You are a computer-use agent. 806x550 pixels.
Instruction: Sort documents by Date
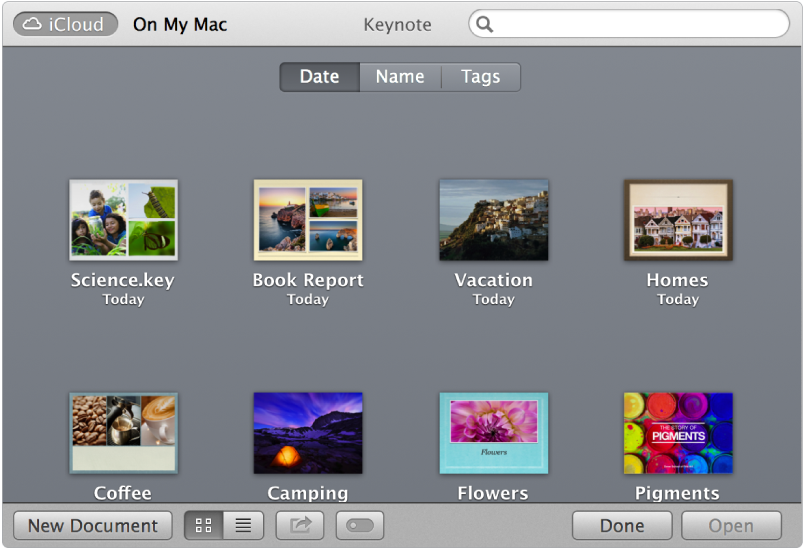(x=319, y=77)
